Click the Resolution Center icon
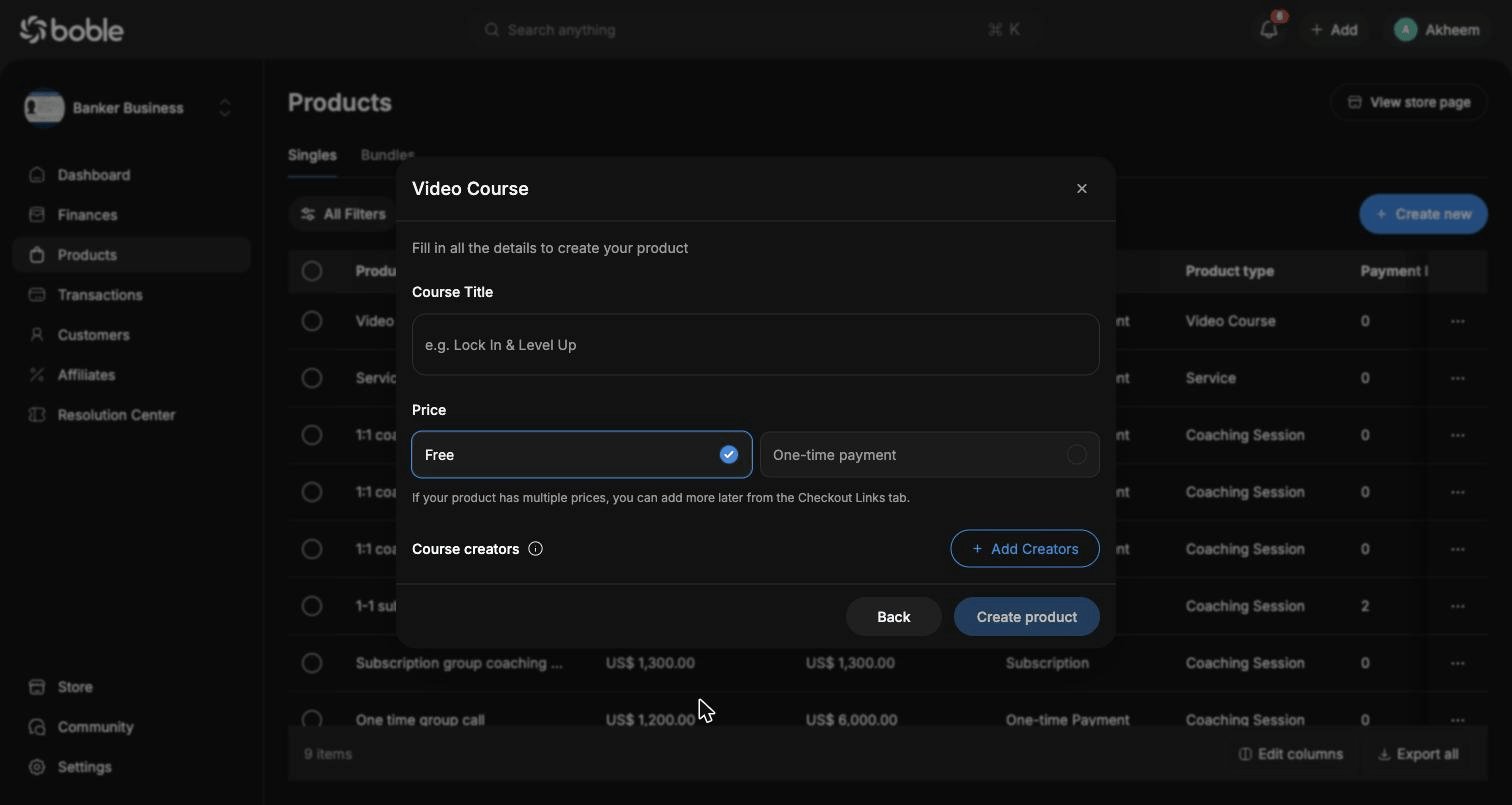The height and width of the screenshot is (805, 1512). pyautogui.click(x=37, y=415)
